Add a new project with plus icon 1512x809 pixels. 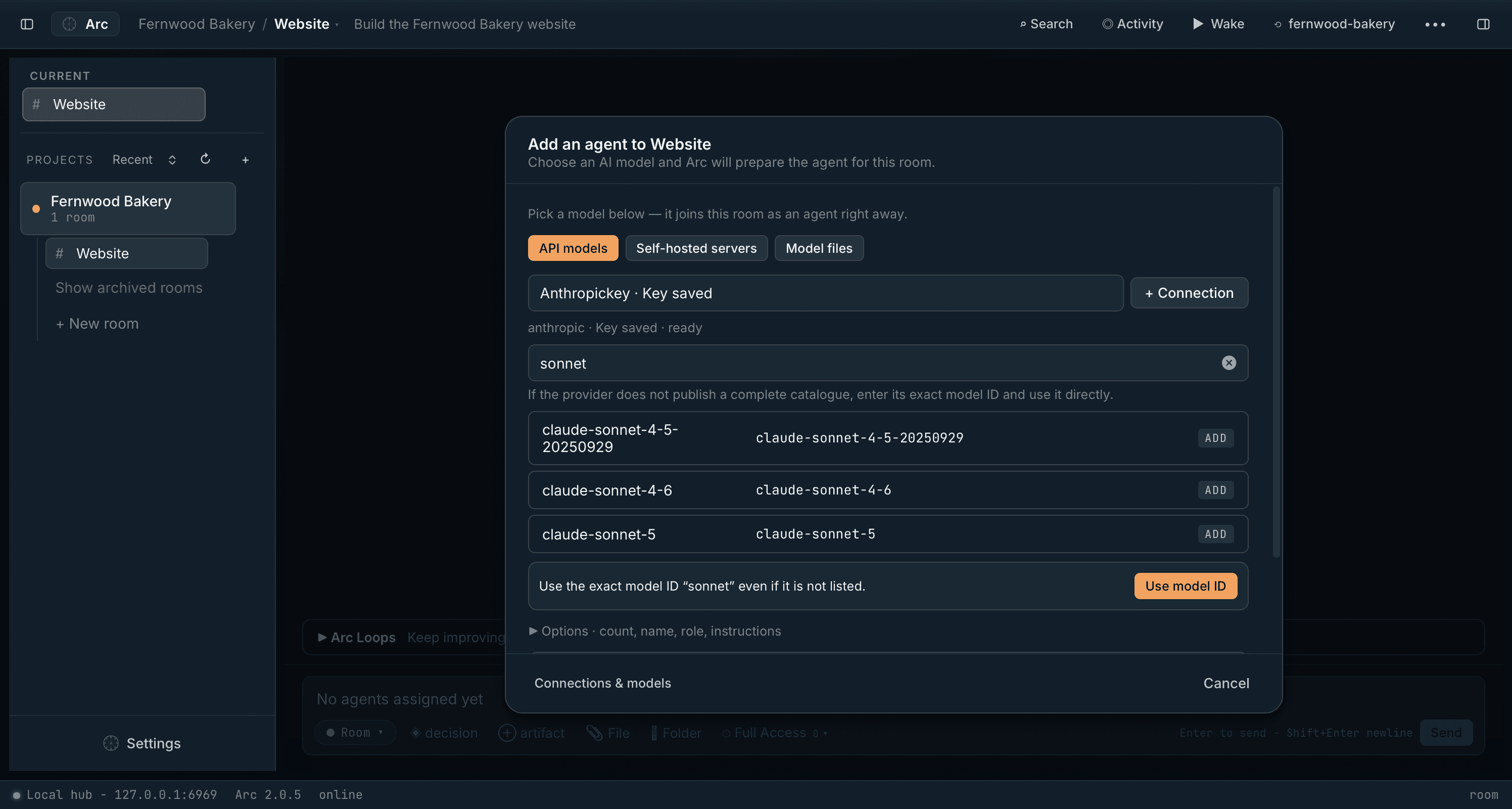tap(246, 160)
